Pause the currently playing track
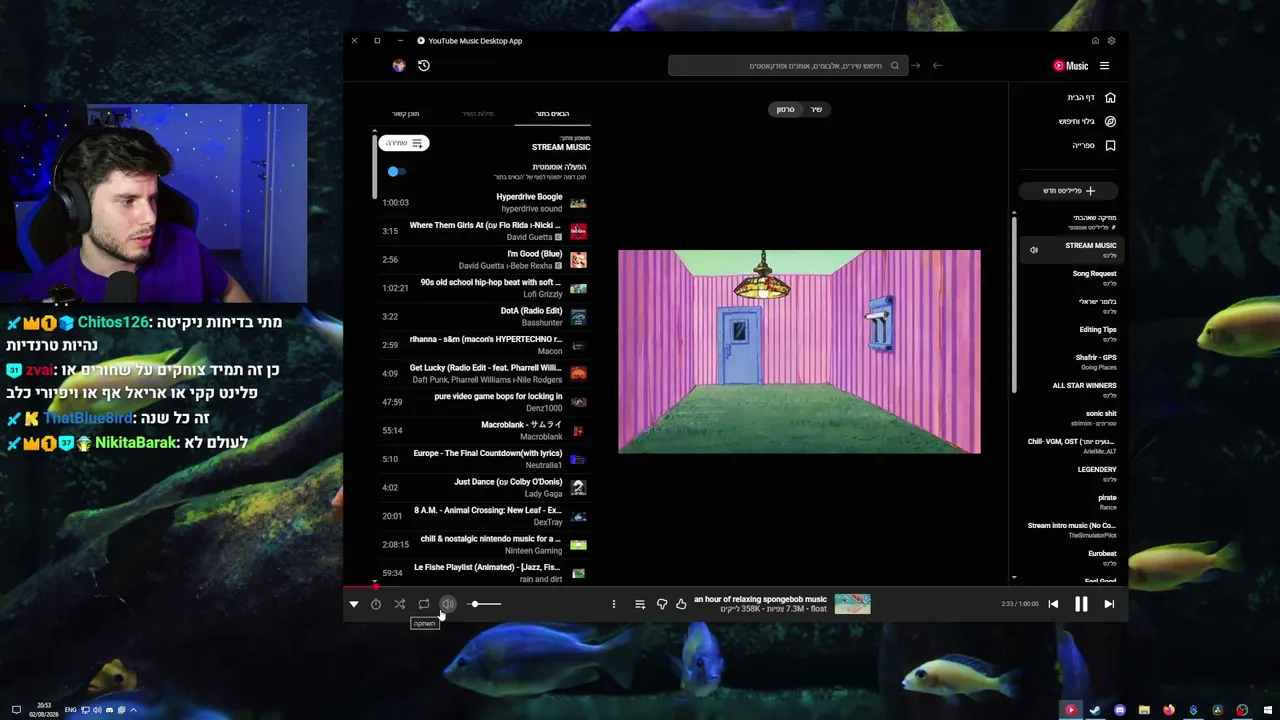This screenshot has width=1280, height=720. click(1081, 604)
